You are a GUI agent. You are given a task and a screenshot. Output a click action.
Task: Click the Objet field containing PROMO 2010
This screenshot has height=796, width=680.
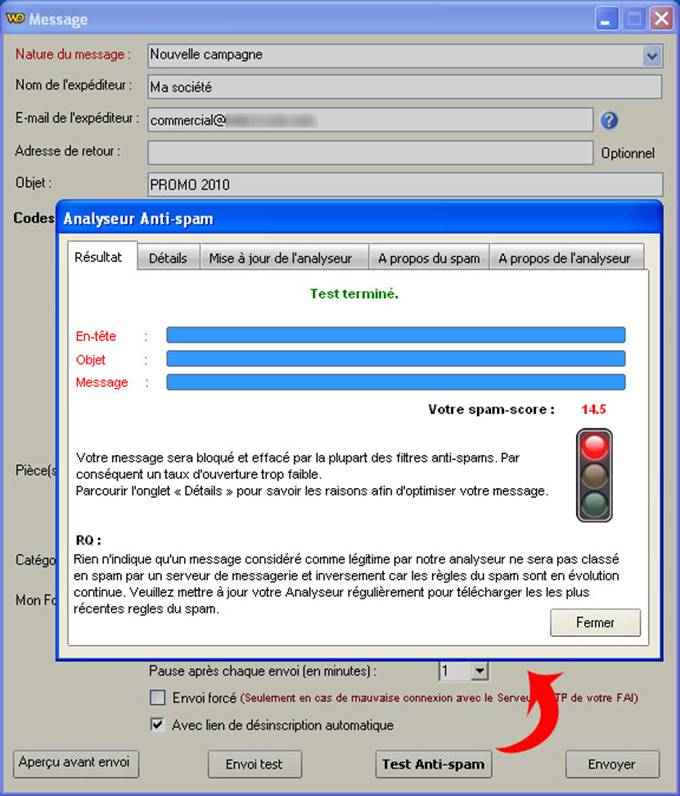[405, 184]
